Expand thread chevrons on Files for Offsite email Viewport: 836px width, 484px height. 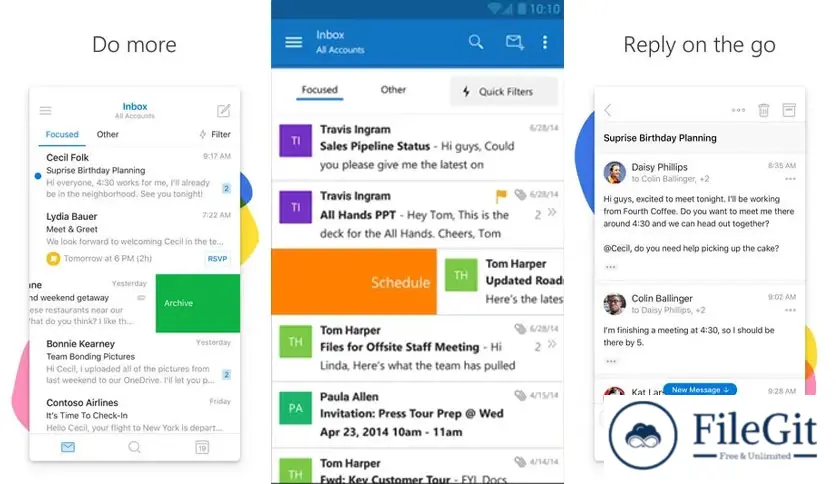[x=552, y=344]
